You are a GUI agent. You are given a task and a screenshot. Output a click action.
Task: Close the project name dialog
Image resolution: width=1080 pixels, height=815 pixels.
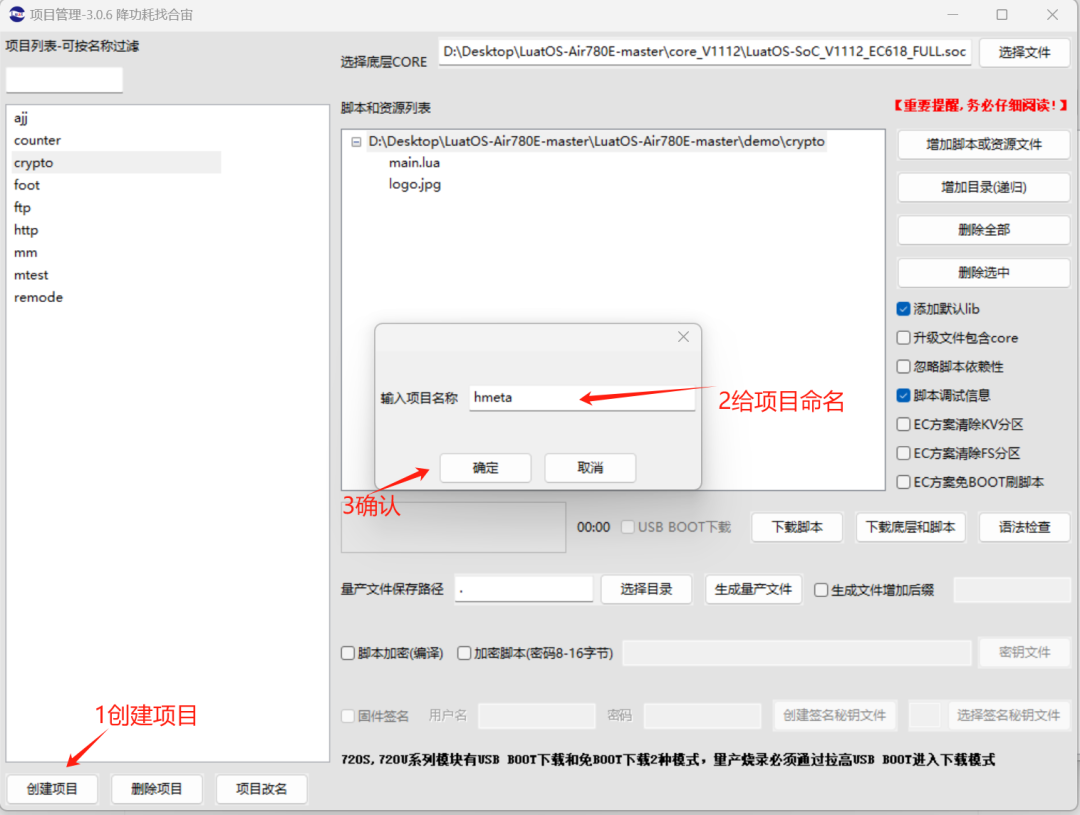click(x=683, y=337)
